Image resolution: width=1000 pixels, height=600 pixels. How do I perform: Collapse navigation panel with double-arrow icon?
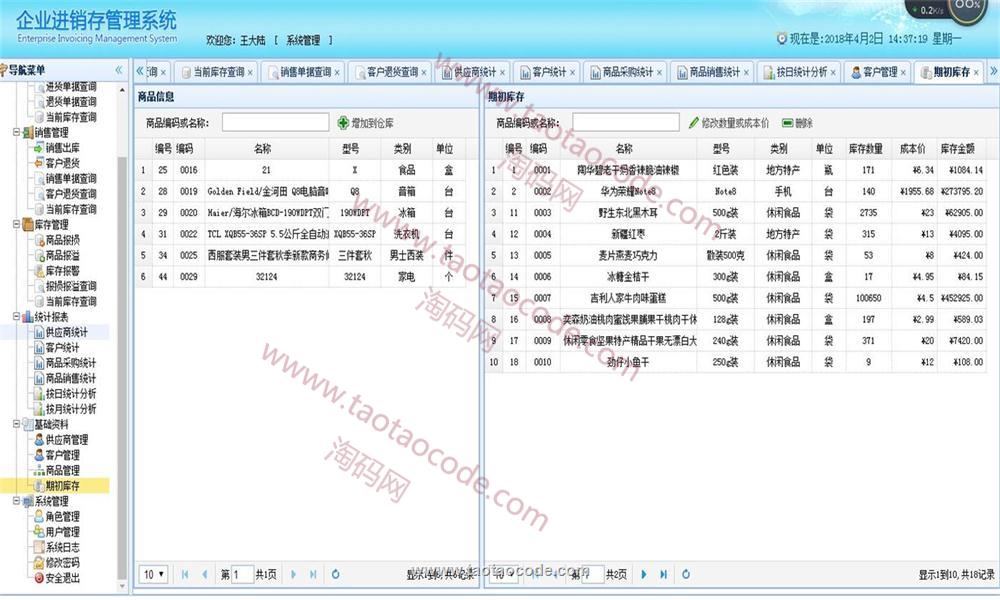point(119,70)
